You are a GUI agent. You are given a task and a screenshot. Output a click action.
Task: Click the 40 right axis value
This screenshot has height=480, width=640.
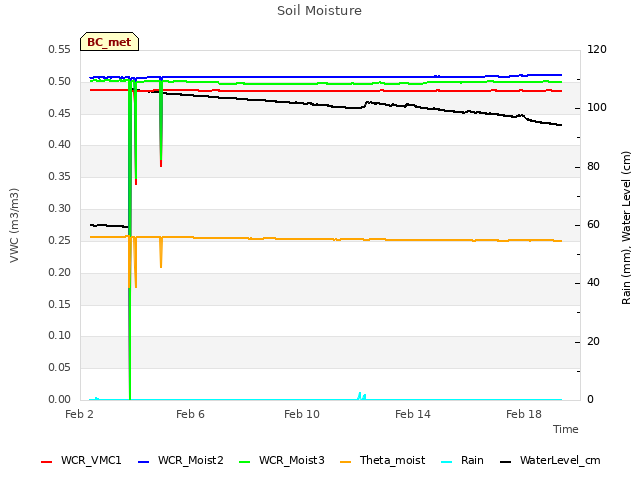click(x=593, y=282)
